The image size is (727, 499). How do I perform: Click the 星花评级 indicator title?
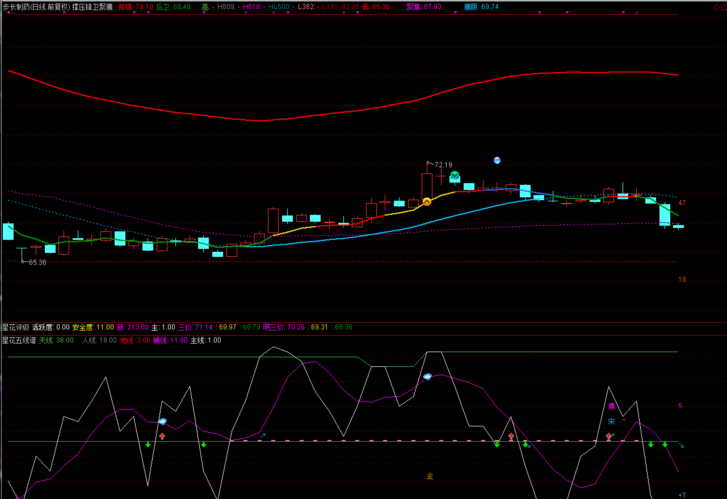click(x=15, y=327)
